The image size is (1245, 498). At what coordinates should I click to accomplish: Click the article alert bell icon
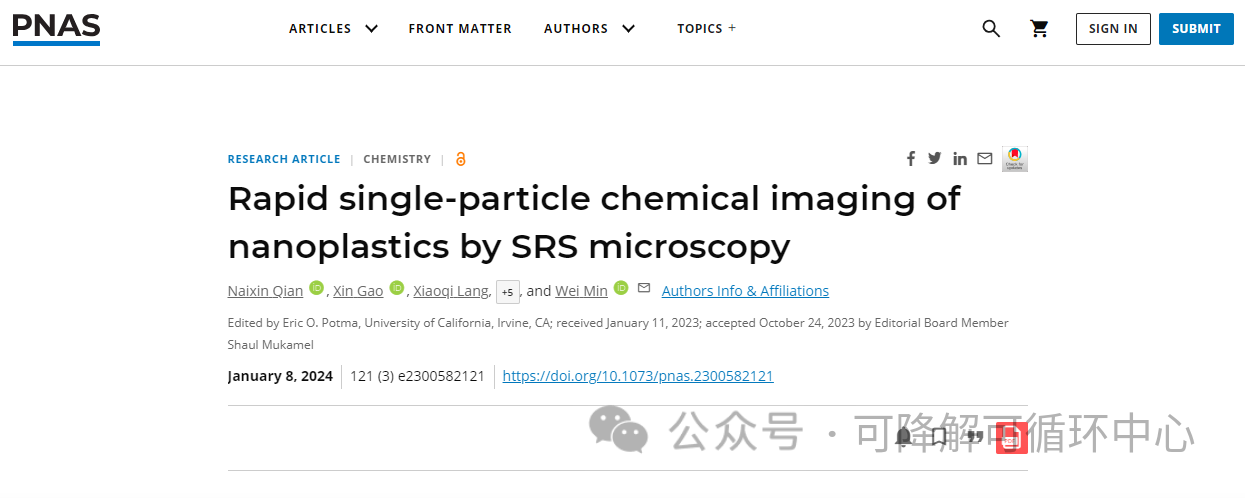click(904, 437)
